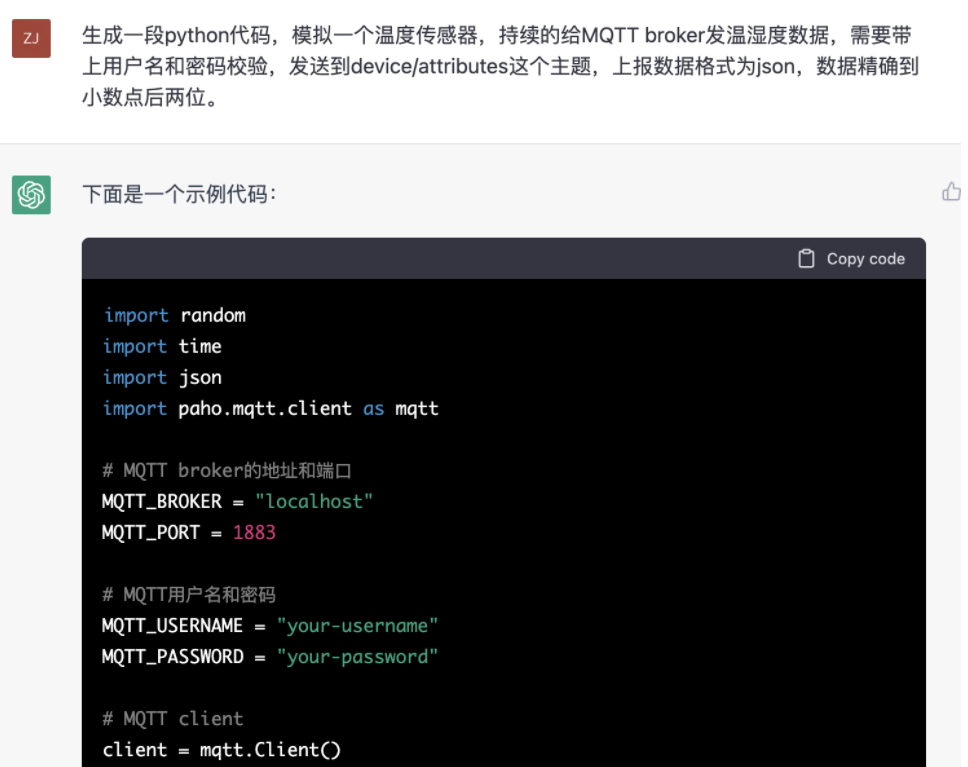
Task: Click the broker address comment line
Action: tap(226, 470)
